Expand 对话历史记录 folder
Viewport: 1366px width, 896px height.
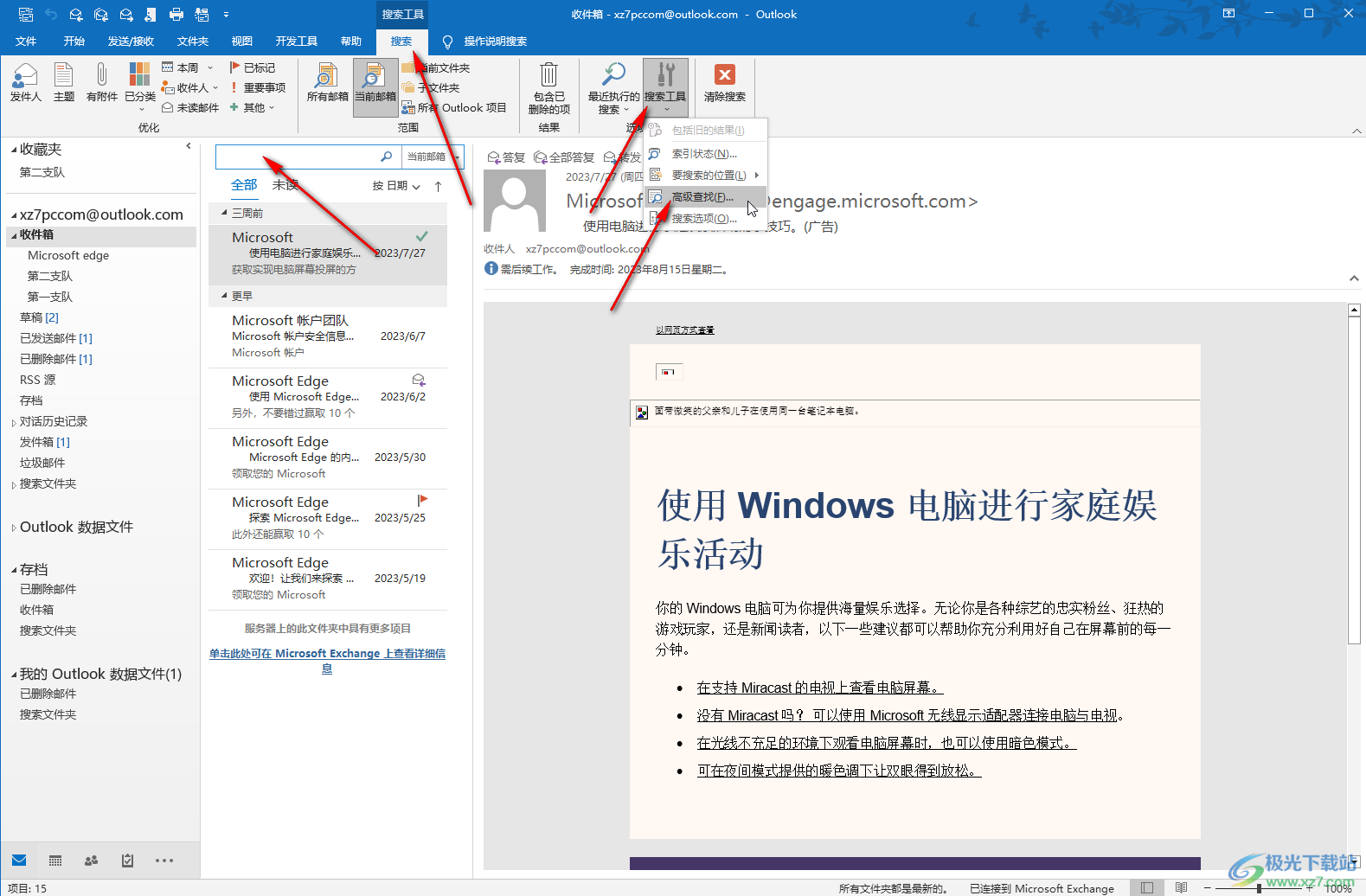click(x=13, y=422)
